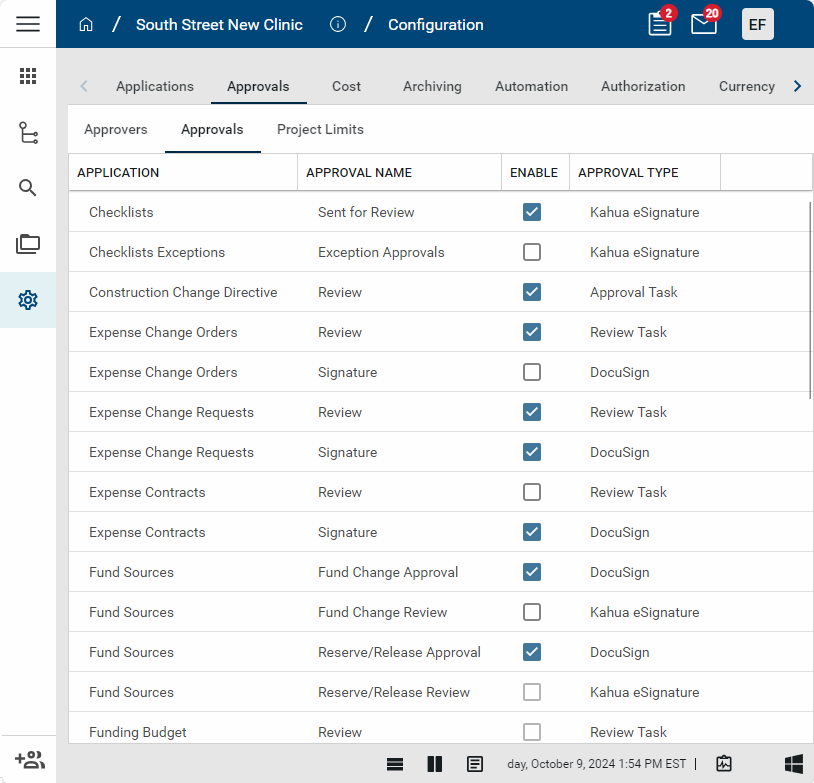Click South Street New Clinic breadcrumb

(219, 25)
